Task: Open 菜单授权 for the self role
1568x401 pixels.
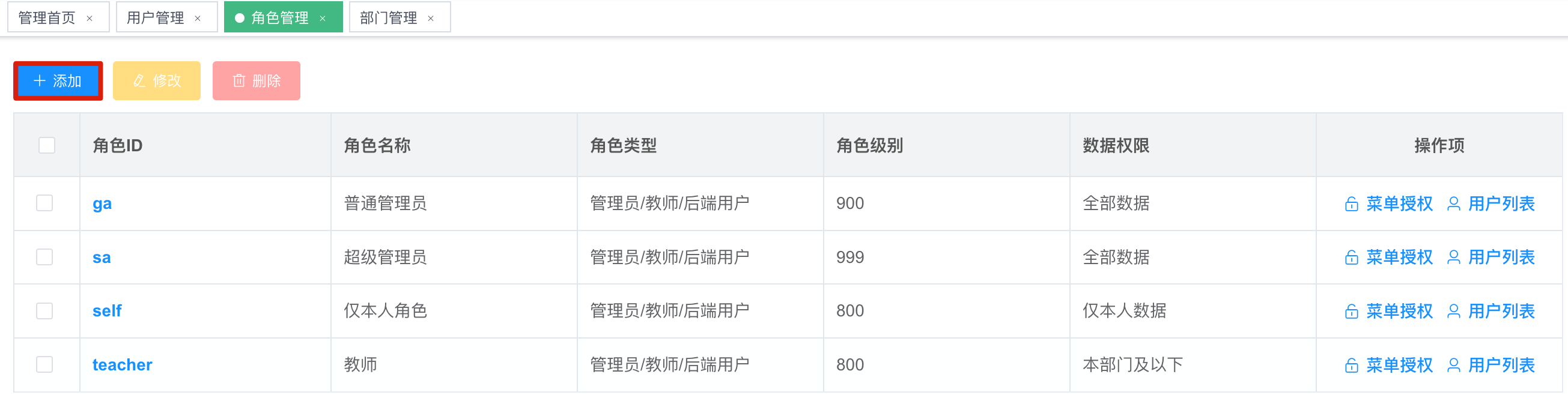Action: 1399,311
